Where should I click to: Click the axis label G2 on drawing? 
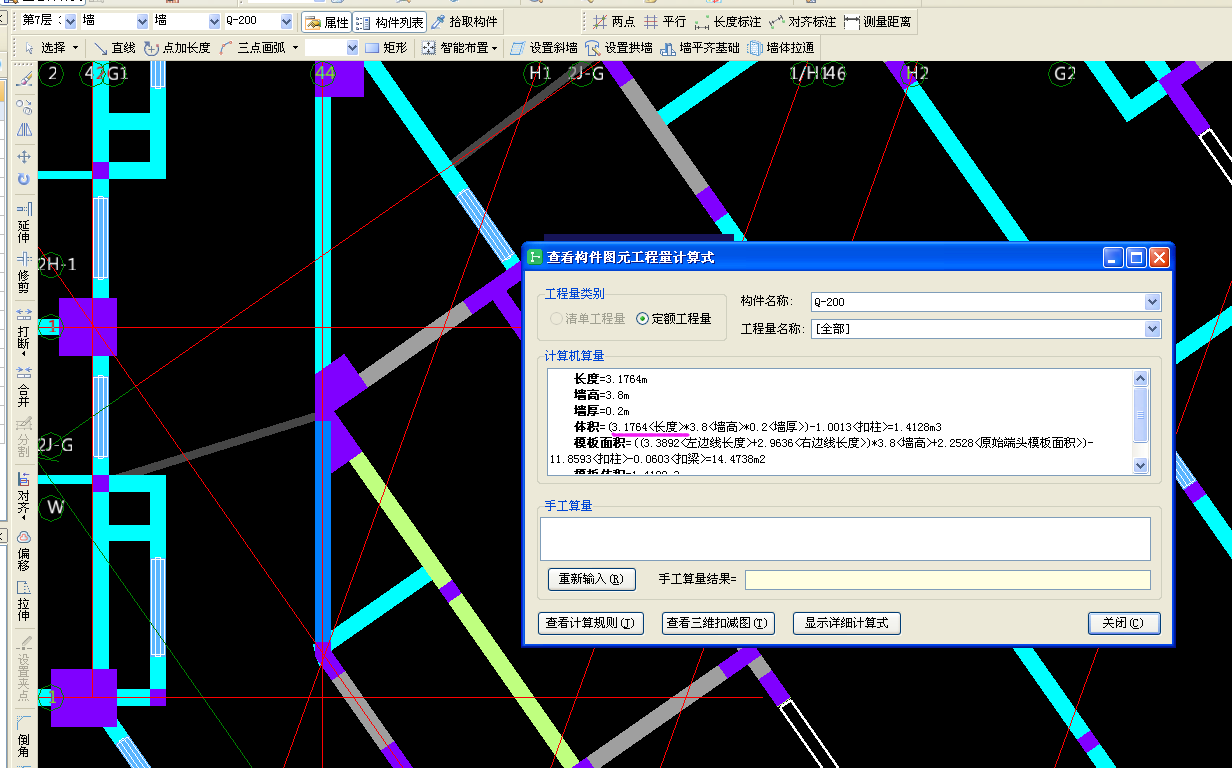pyautogui.click(x=1063, y=73)
